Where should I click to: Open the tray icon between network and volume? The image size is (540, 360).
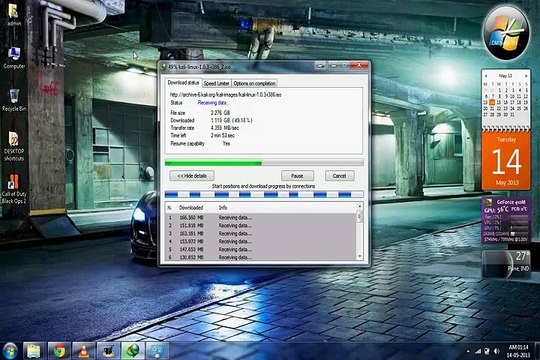click(x=487, y=352)
